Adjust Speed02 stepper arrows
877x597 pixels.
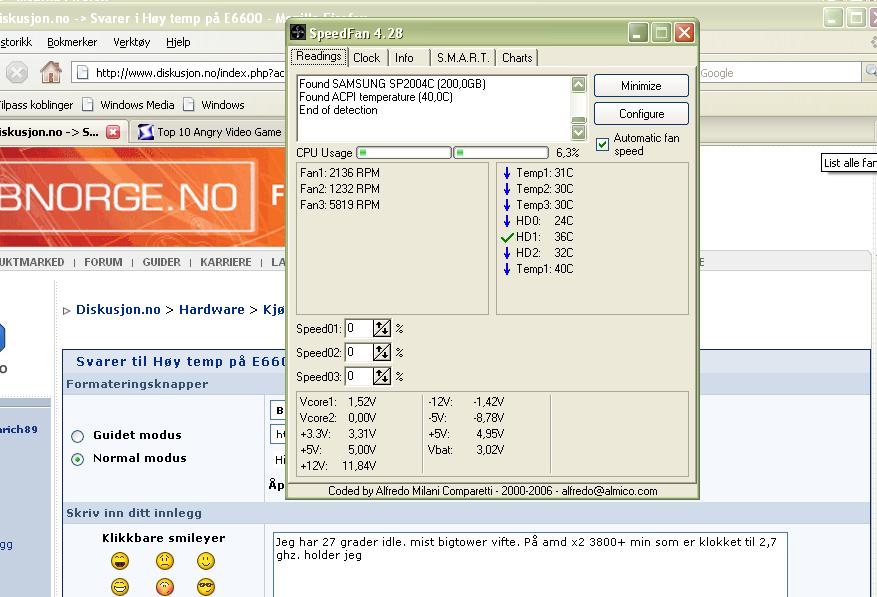pos(381,352)
